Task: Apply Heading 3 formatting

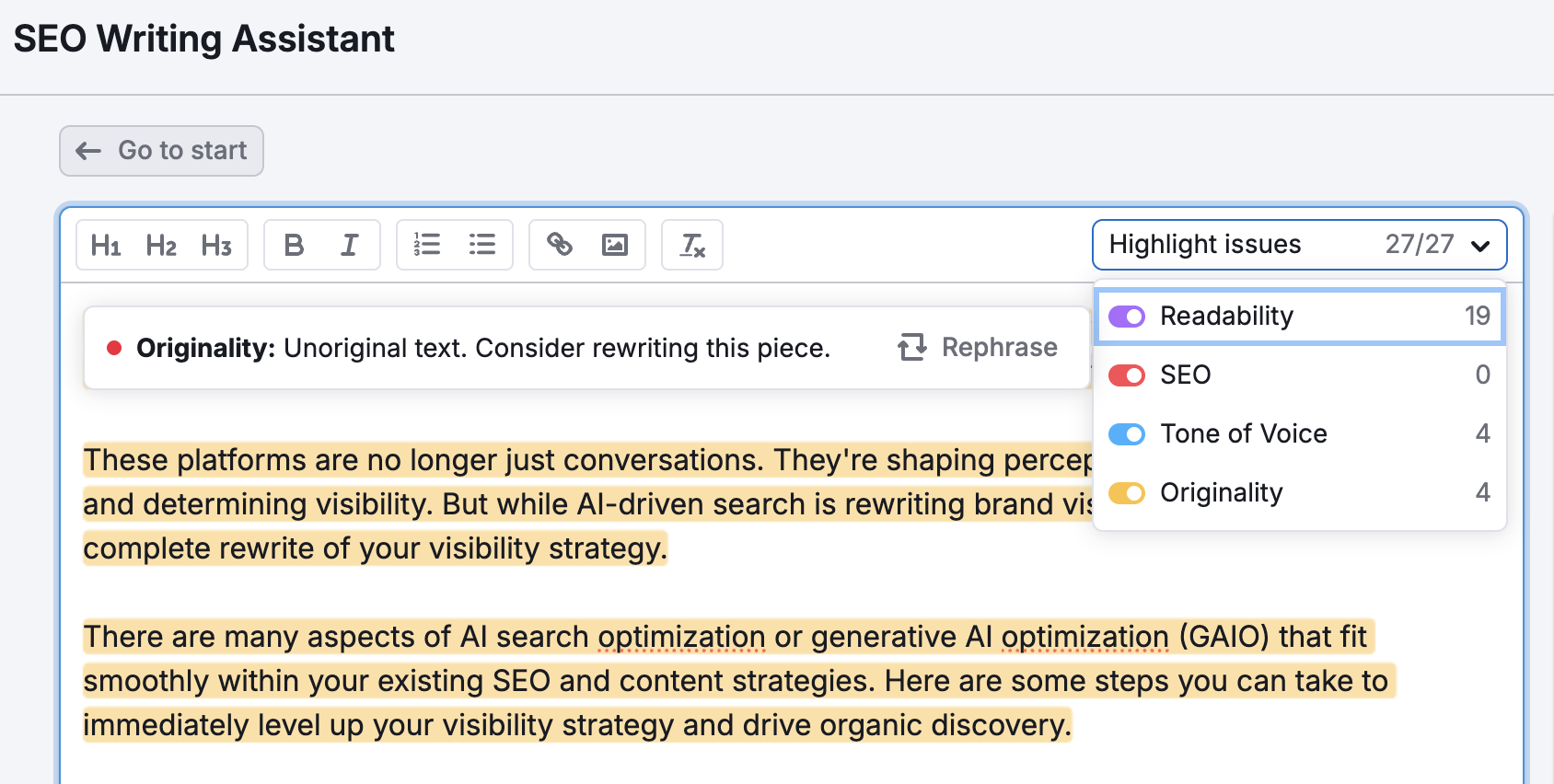Action: pos(216,246)
